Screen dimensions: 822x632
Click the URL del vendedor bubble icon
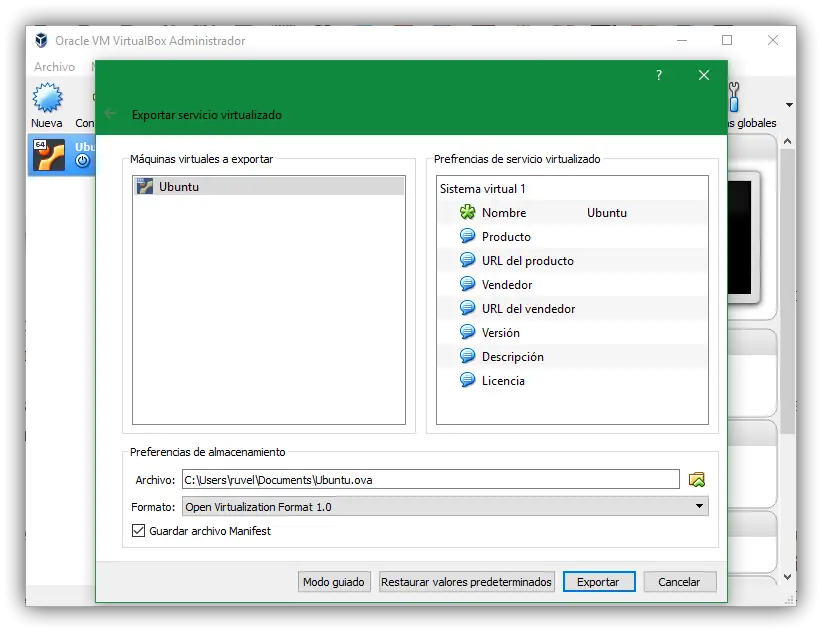pos(467,308)
